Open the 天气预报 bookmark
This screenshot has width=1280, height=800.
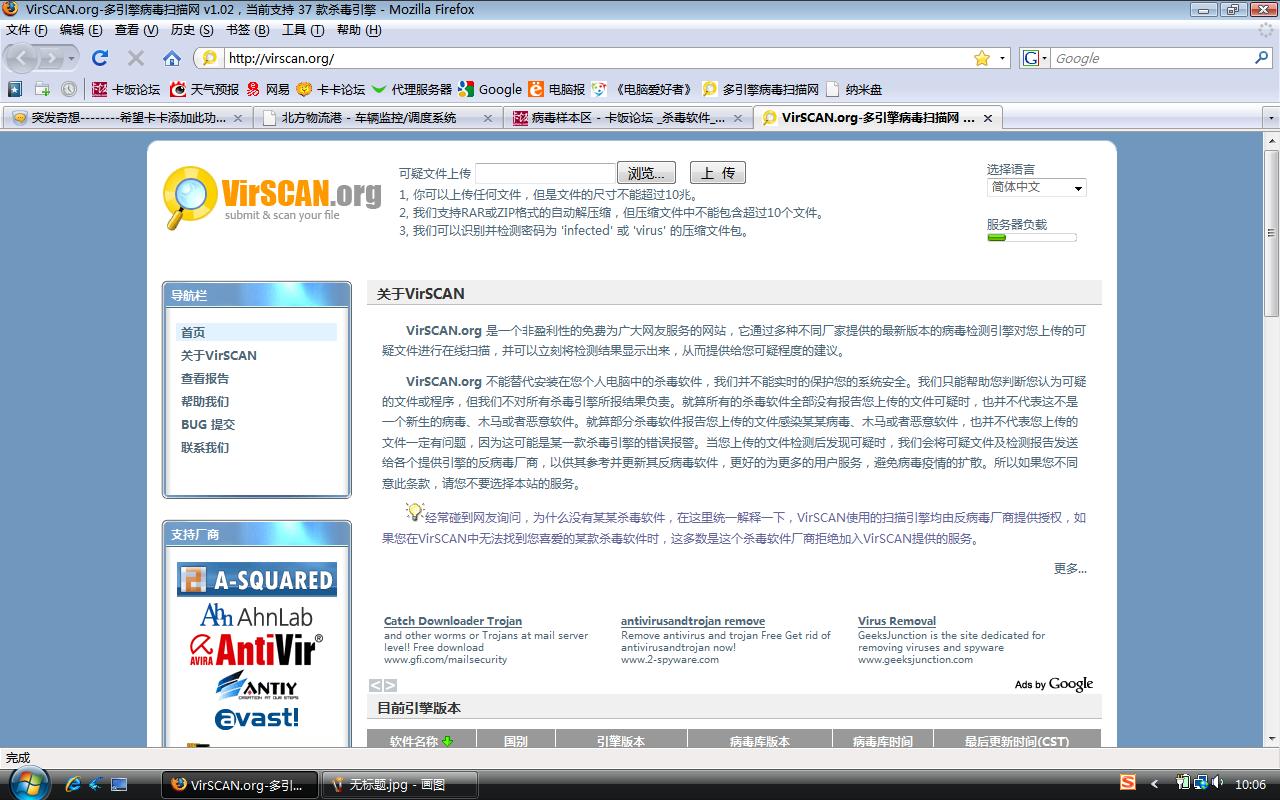(x=204, y=89)
